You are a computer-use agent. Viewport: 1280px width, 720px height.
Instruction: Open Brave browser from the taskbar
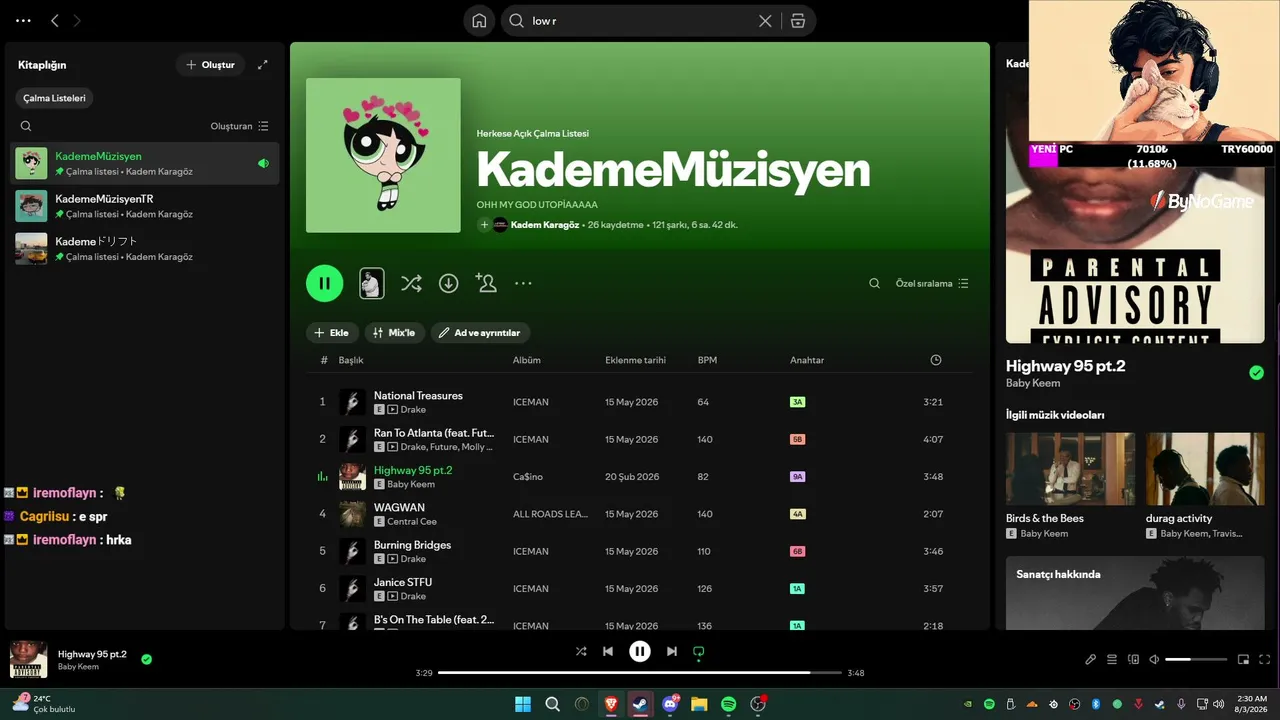point(611,704)
